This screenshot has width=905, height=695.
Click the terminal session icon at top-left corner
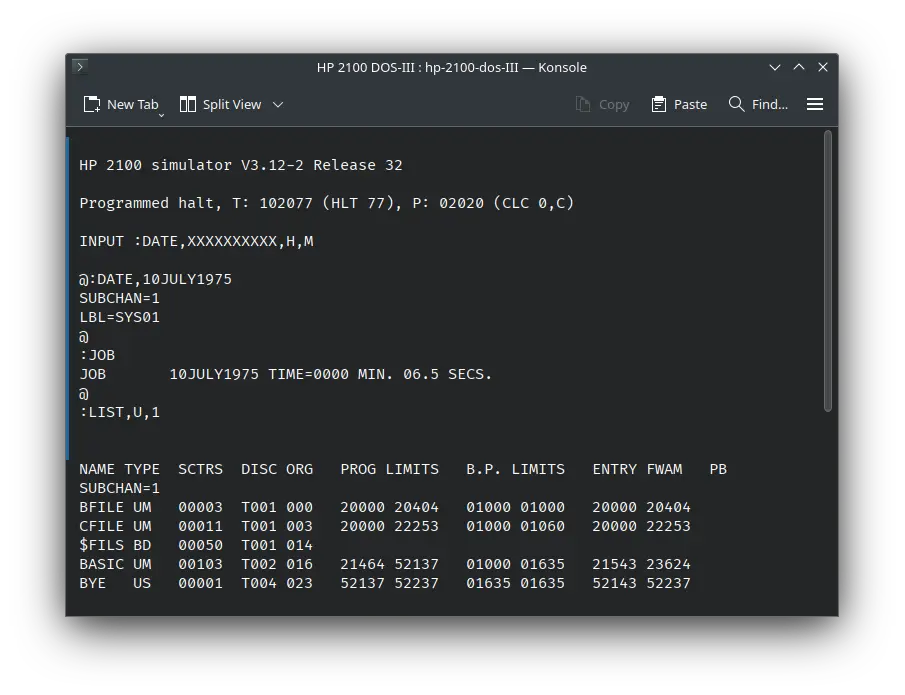[x=79, y=67]
